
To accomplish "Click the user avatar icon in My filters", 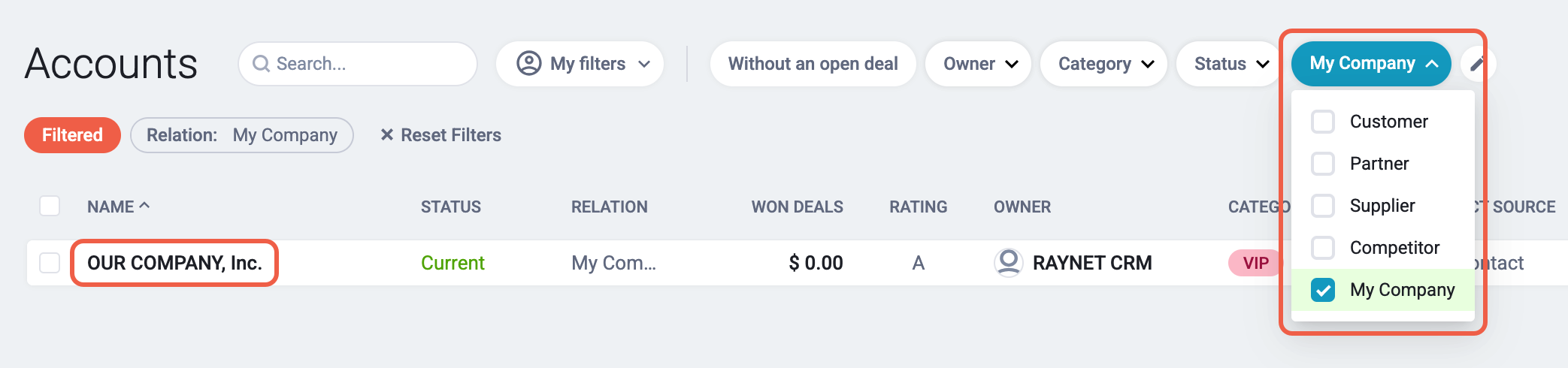I will coord(528,63).
